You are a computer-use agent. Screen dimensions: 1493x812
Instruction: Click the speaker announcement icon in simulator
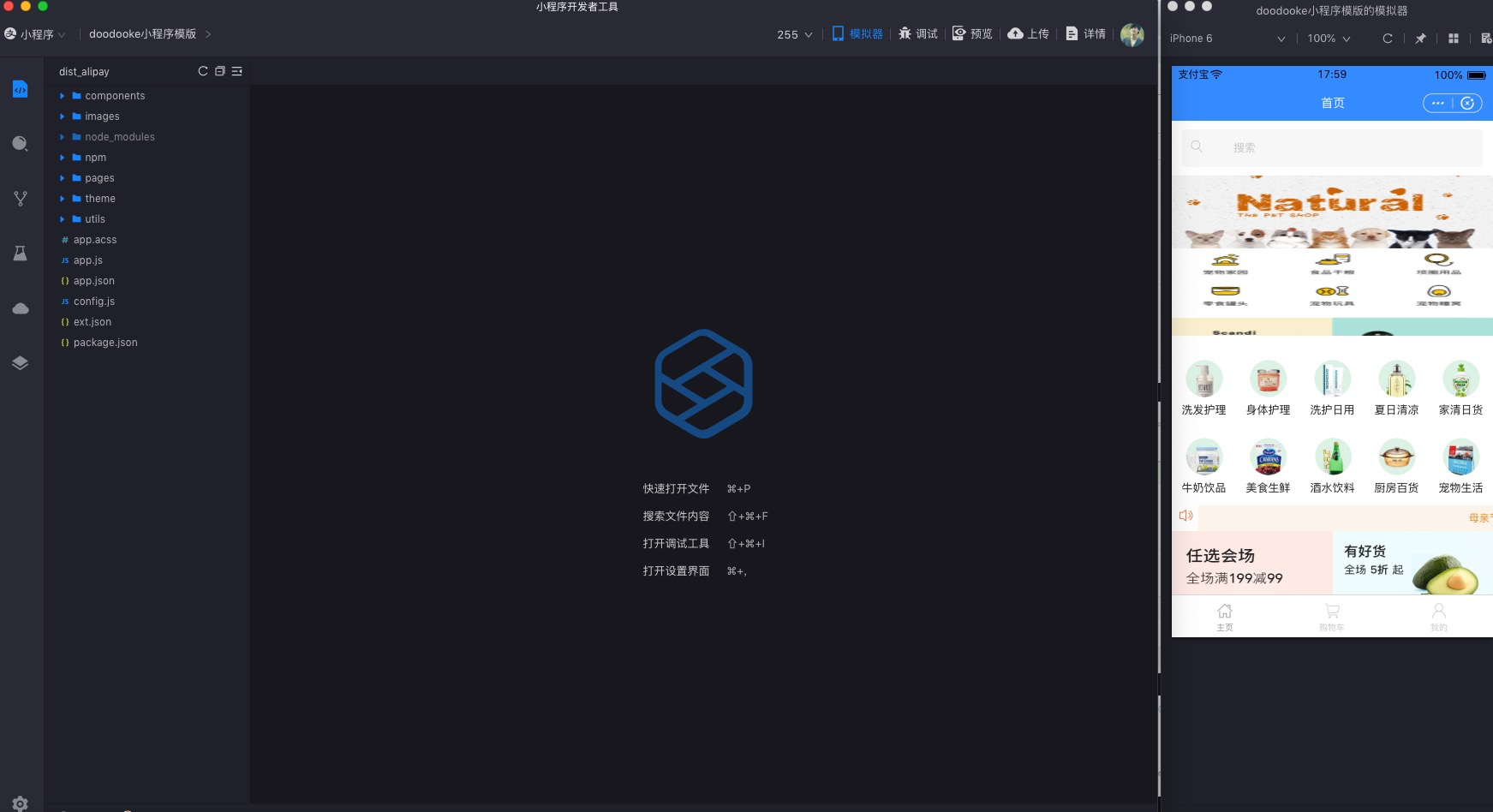coord(1185,516)
